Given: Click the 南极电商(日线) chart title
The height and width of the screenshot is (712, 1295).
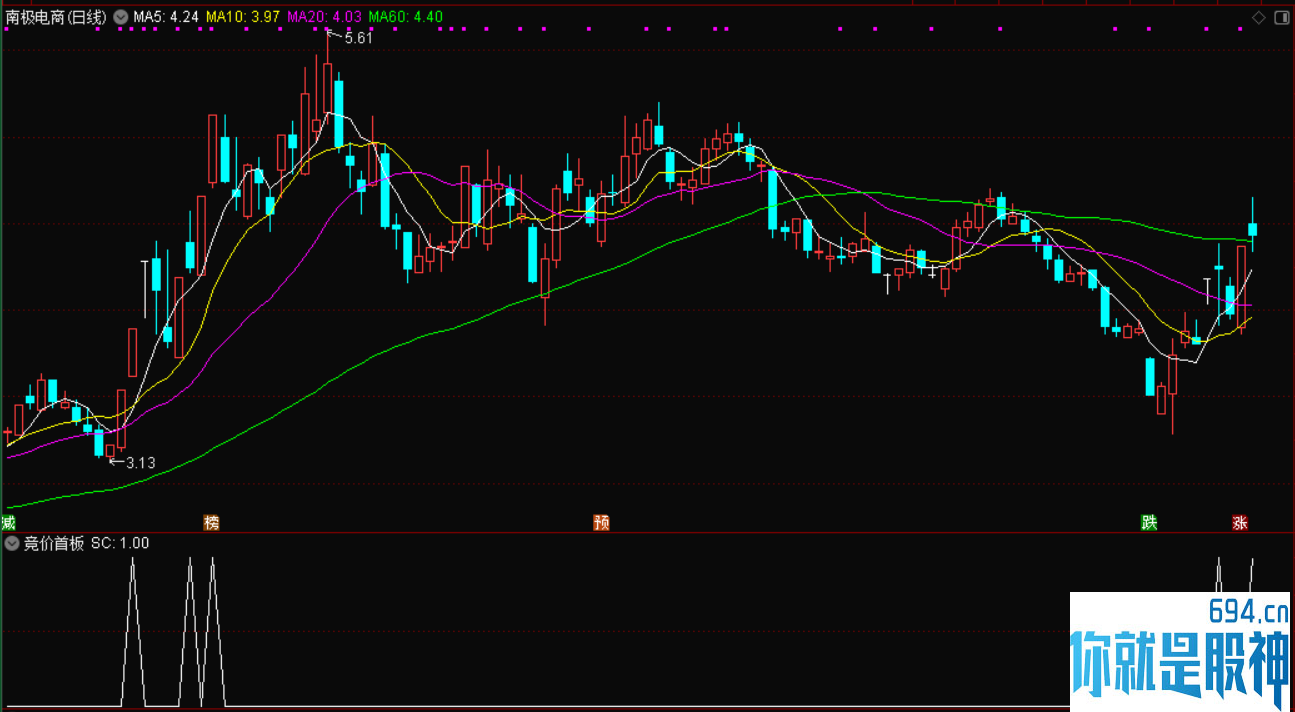Looking at the screenshot, I should [x=56, y=17].
